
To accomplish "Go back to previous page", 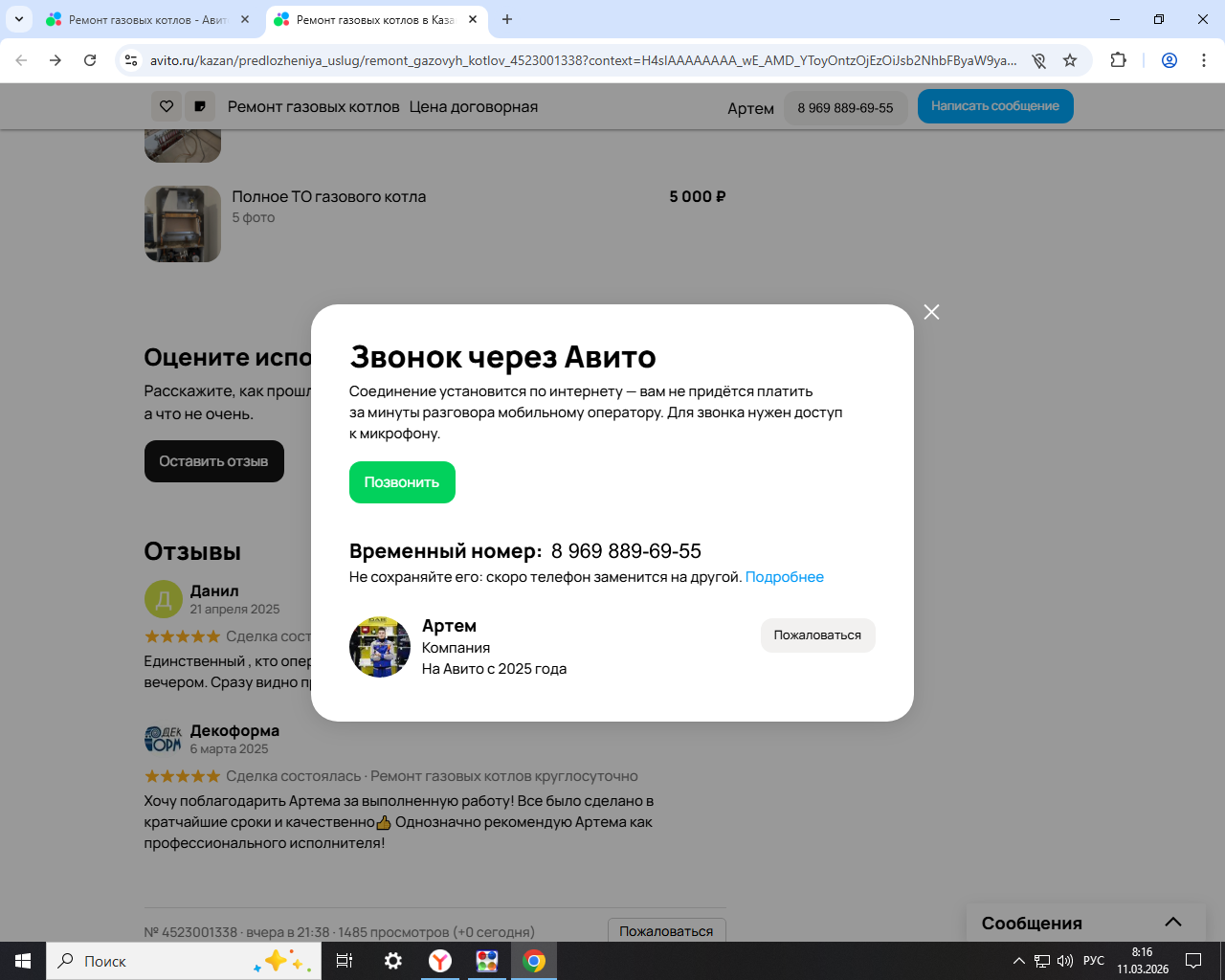I will [21, 60].
